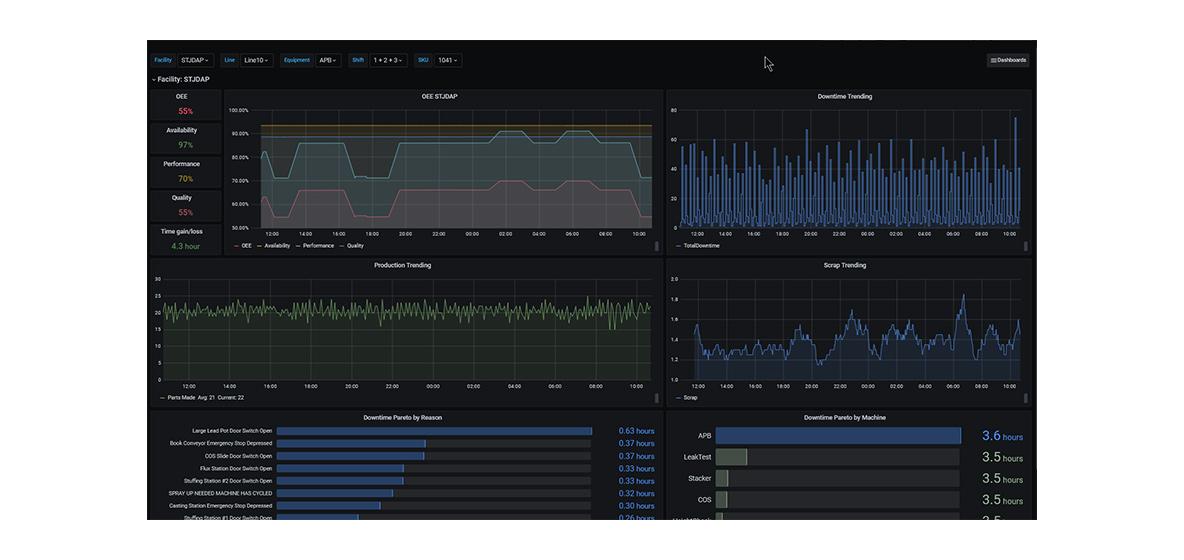Viewport: 1184px width, 560px height.
Task: Toggle the OEE series in legend
Action: [x=246, y=245]
